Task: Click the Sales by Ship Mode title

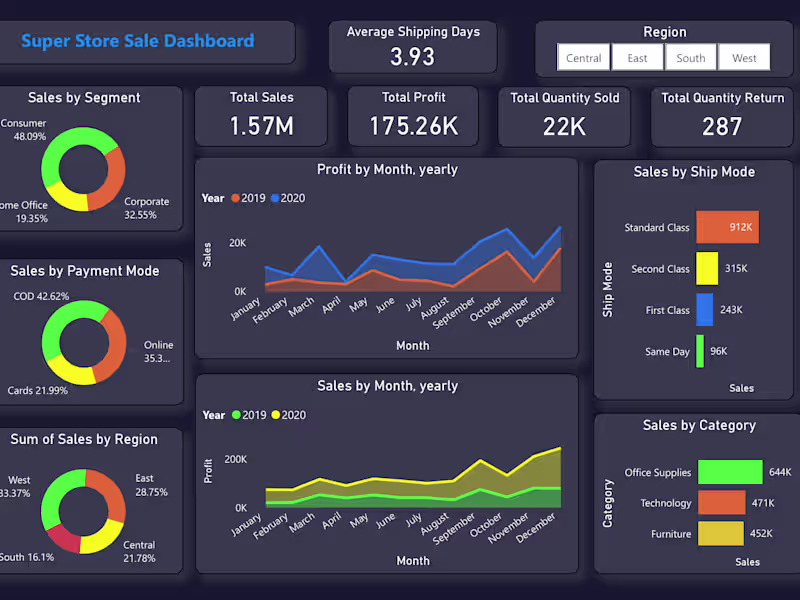Action: [694, 172]
